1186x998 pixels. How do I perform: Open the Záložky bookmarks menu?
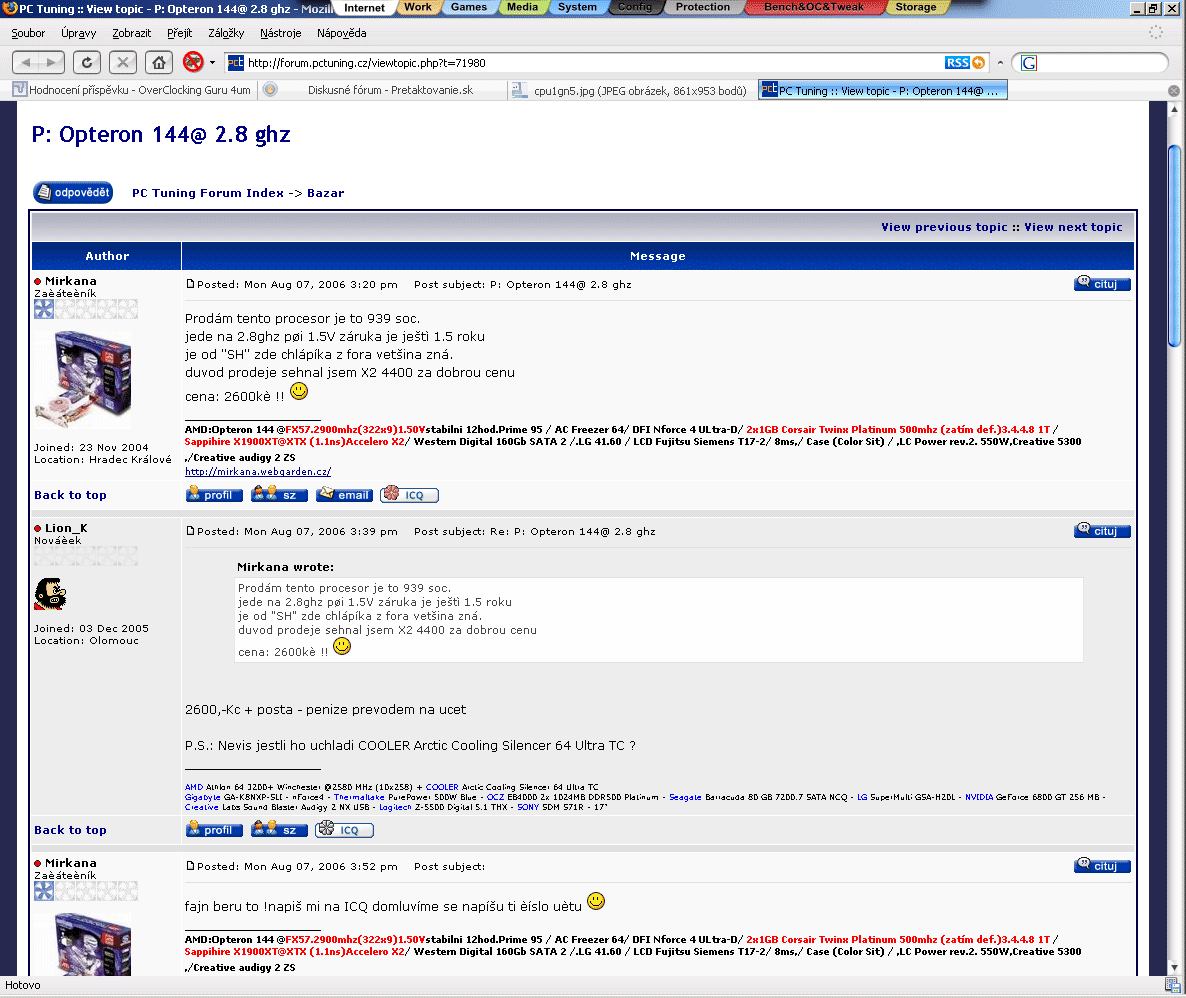coord(226,34)
